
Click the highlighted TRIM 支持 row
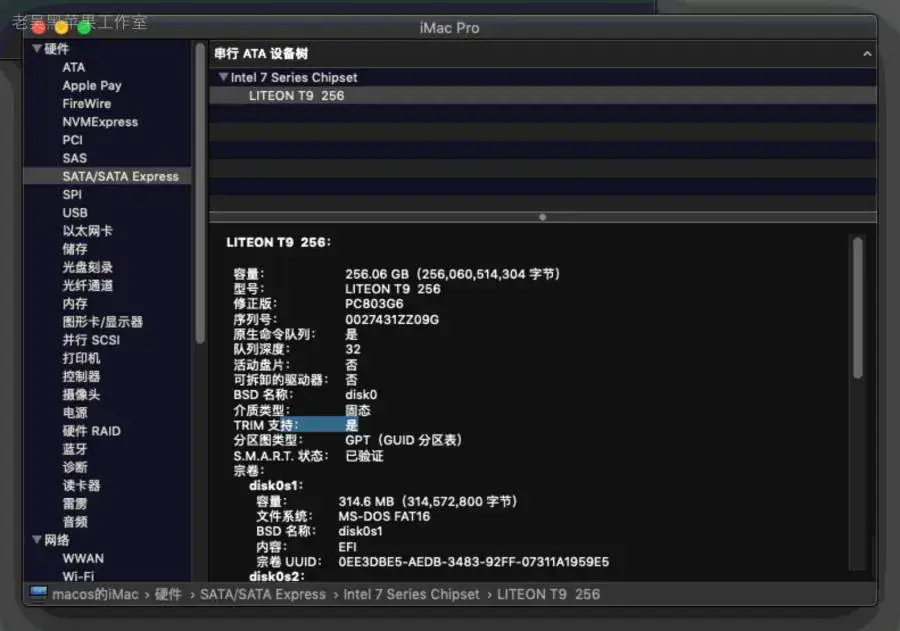coord(296,425)
